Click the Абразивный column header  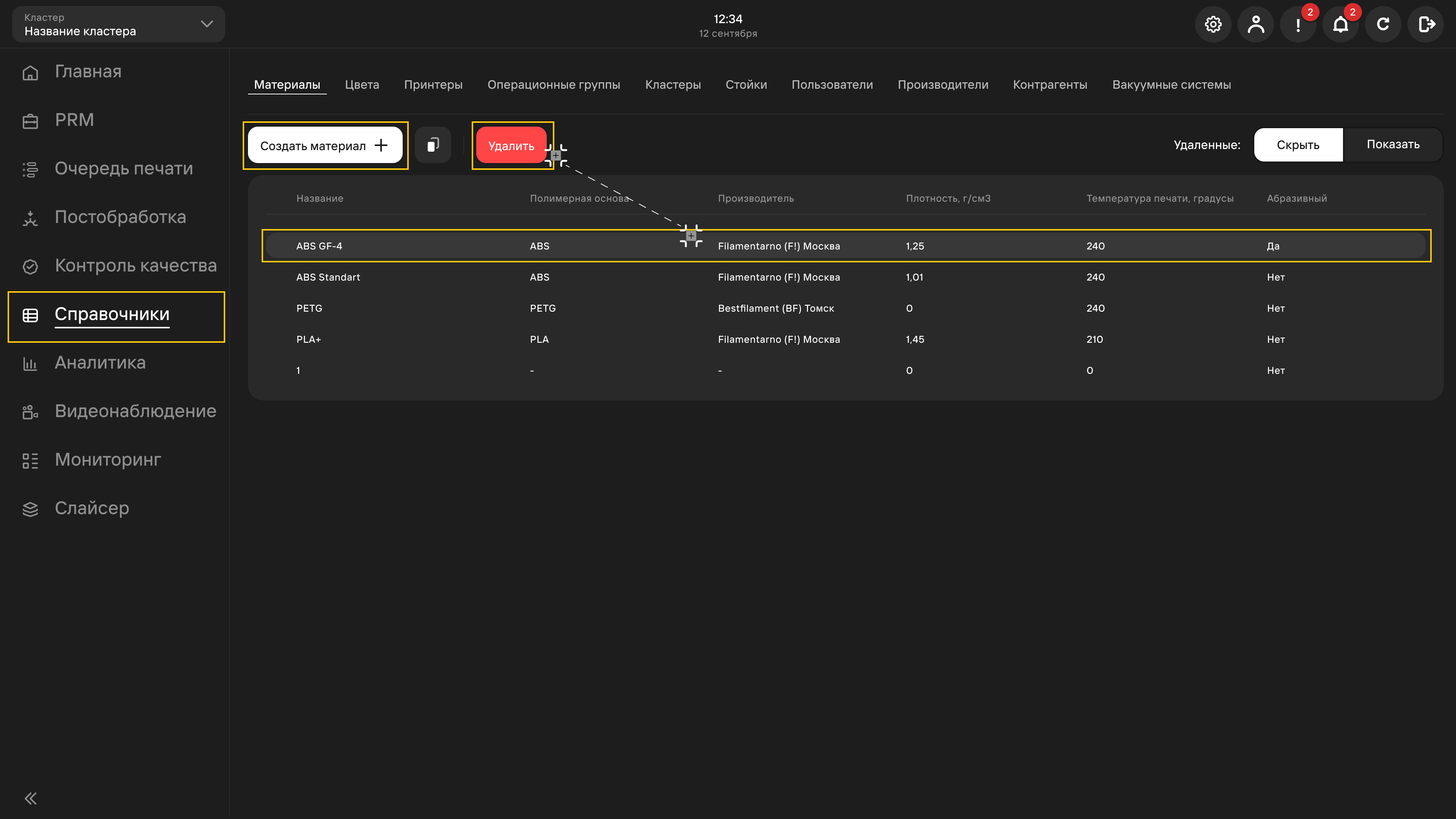point(1297,198)
